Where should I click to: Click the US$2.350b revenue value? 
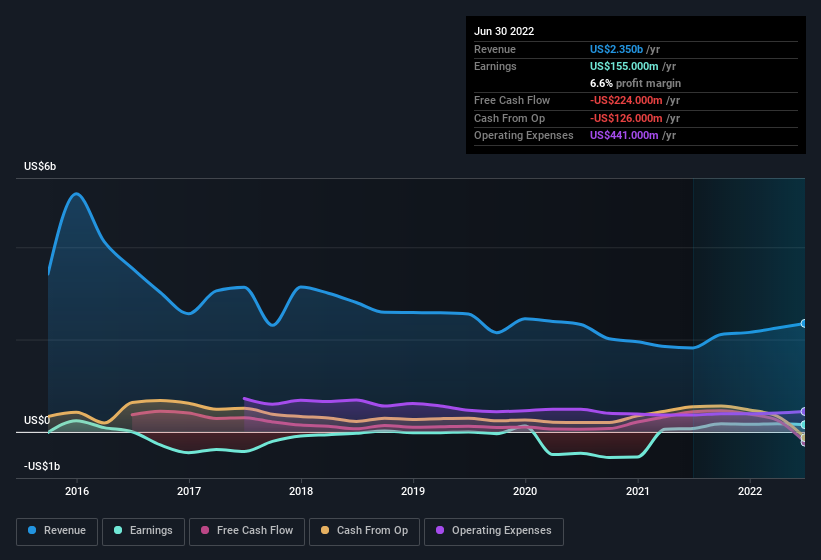click(x=616, y=49)
